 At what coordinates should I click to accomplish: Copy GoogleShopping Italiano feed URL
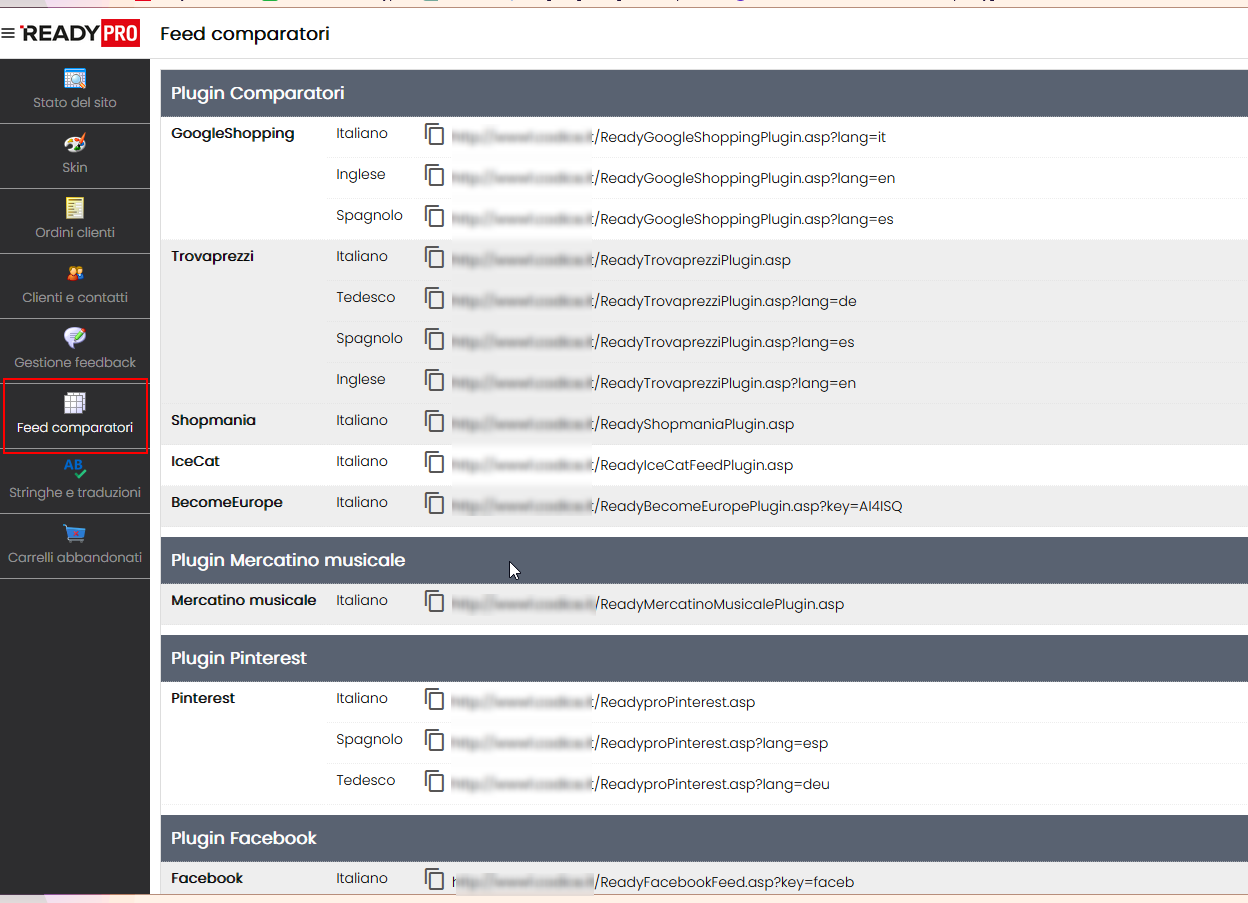(x=434, y=135)
